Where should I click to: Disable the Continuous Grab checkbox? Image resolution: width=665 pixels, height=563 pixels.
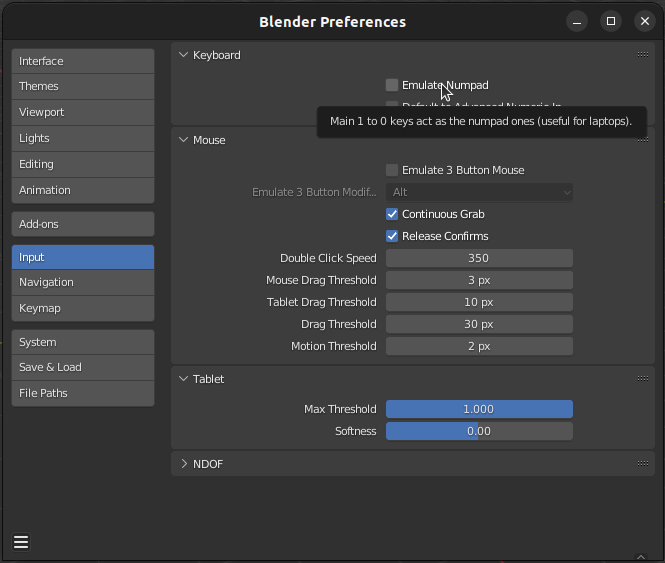(392, 214)
